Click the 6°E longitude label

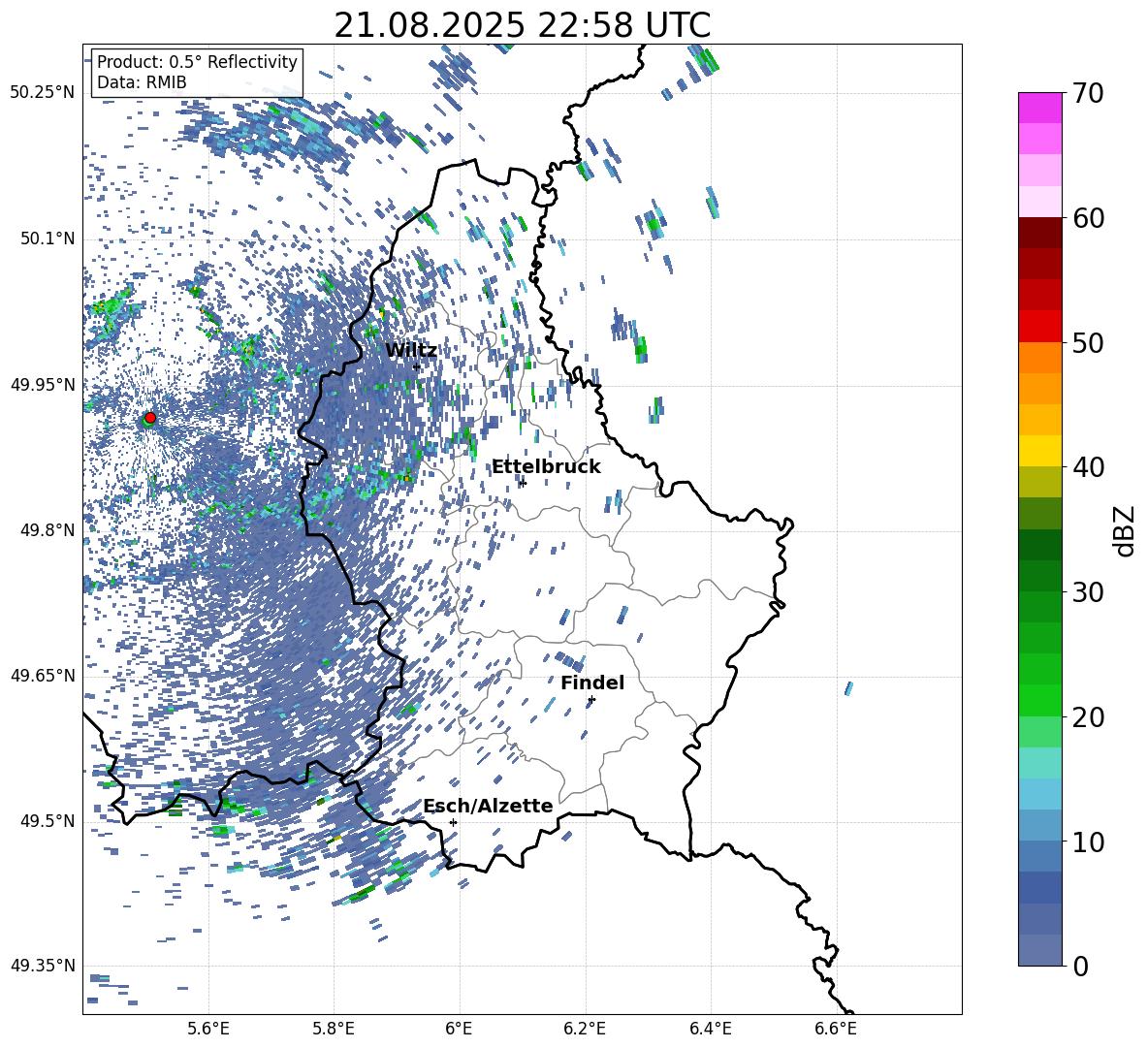pyautogui.click(x=459, y=1029)
